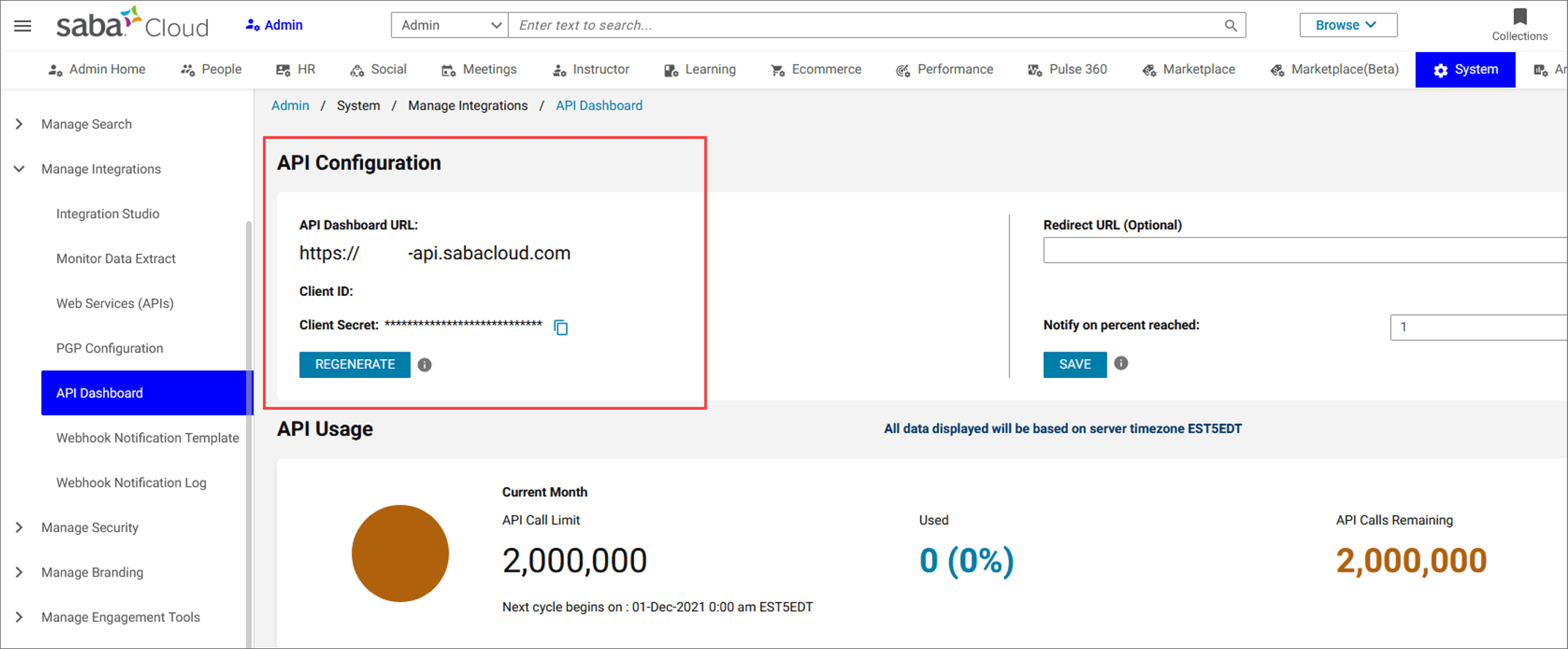Open the Admin Home tab
This screenshot has height=649, width=1568.
click(x=97, y=69)
